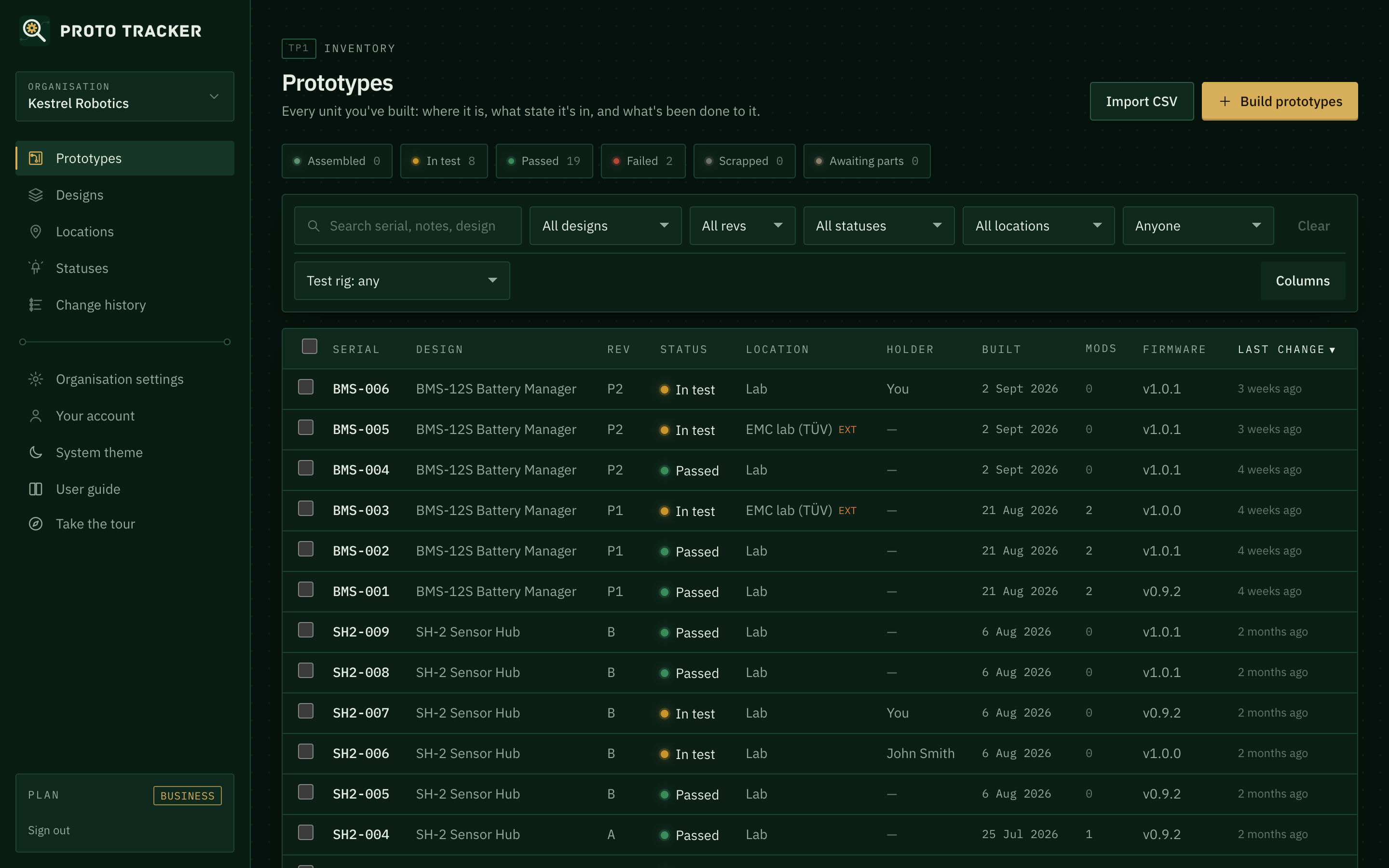Focus the Search serial, notes, design field
This screenshot has width=1389, height=868.
pos(408,226)
